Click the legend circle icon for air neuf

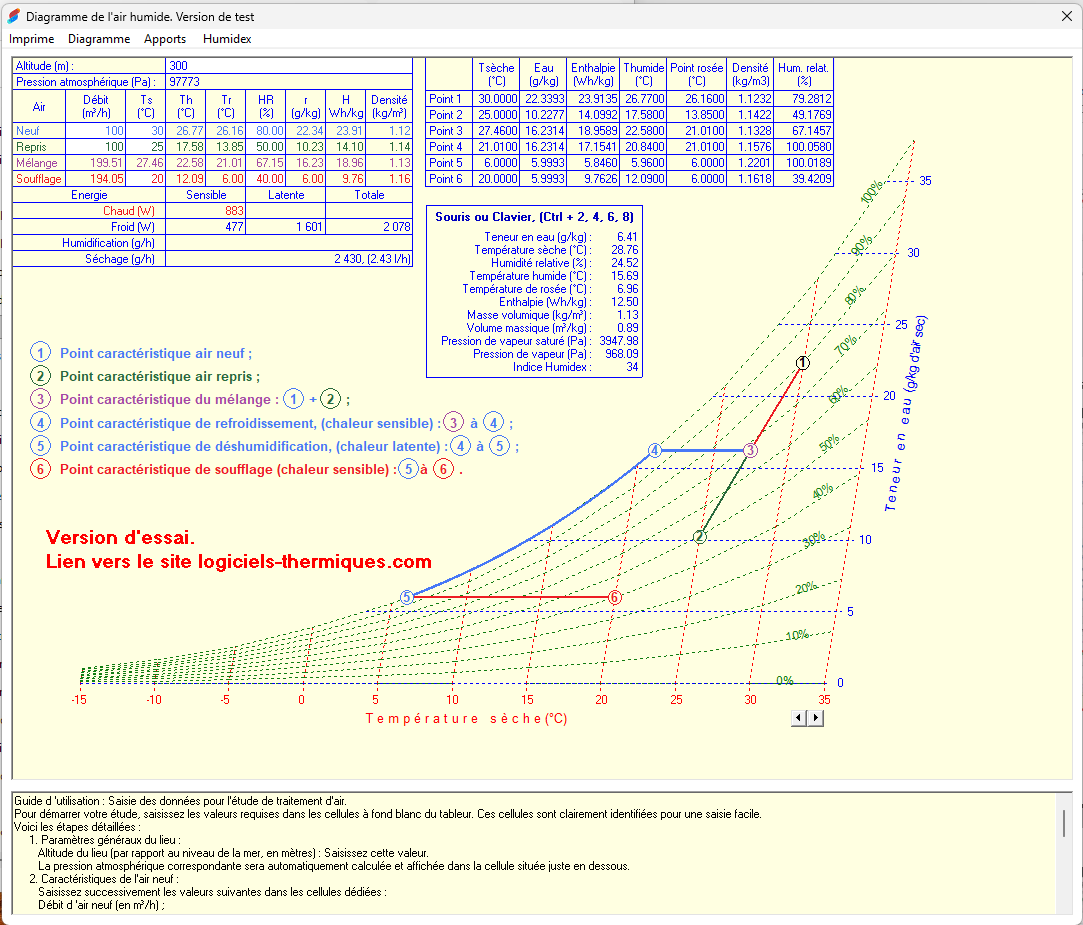coord(40,352)
